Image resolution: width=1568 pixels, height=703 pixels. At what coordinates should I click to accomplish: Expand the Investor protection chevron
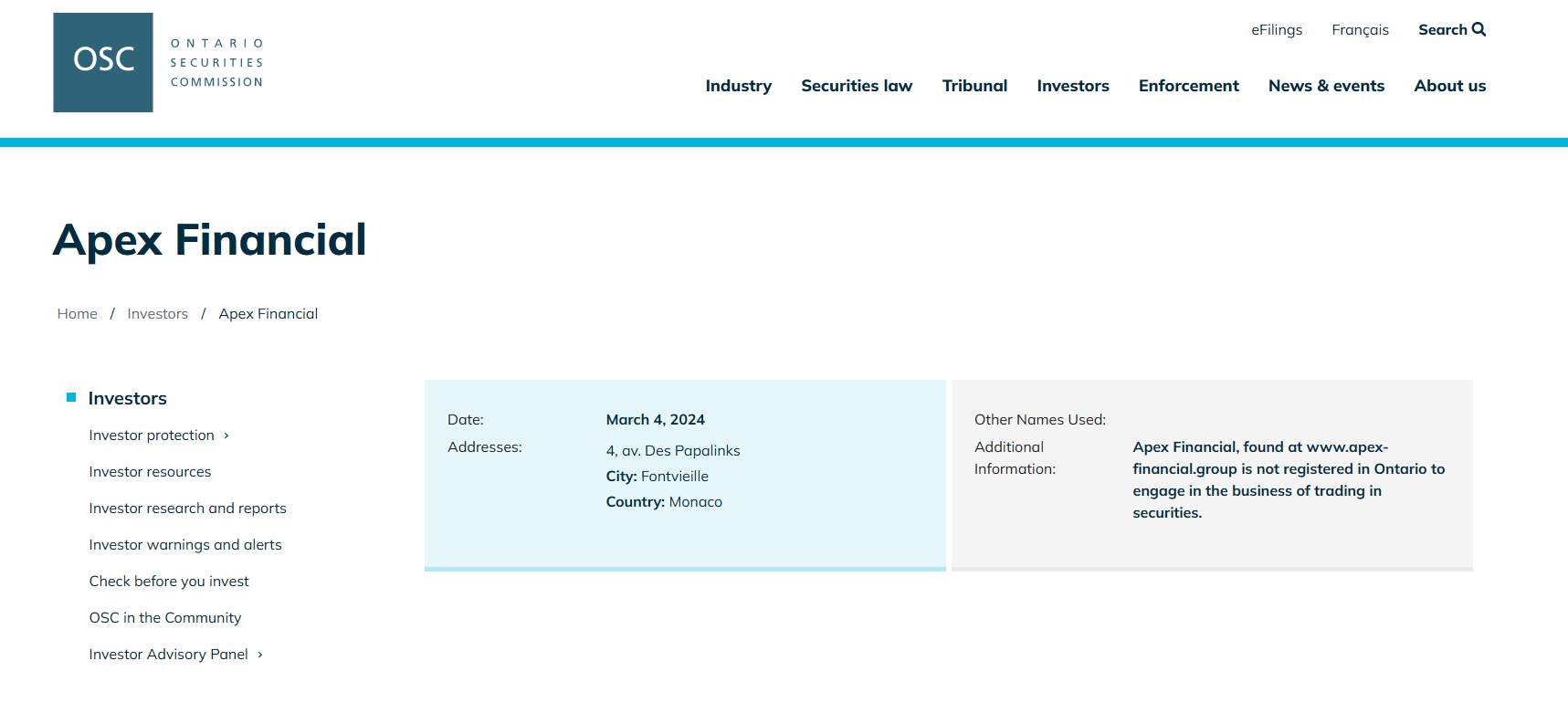click(x=226, y=435)
